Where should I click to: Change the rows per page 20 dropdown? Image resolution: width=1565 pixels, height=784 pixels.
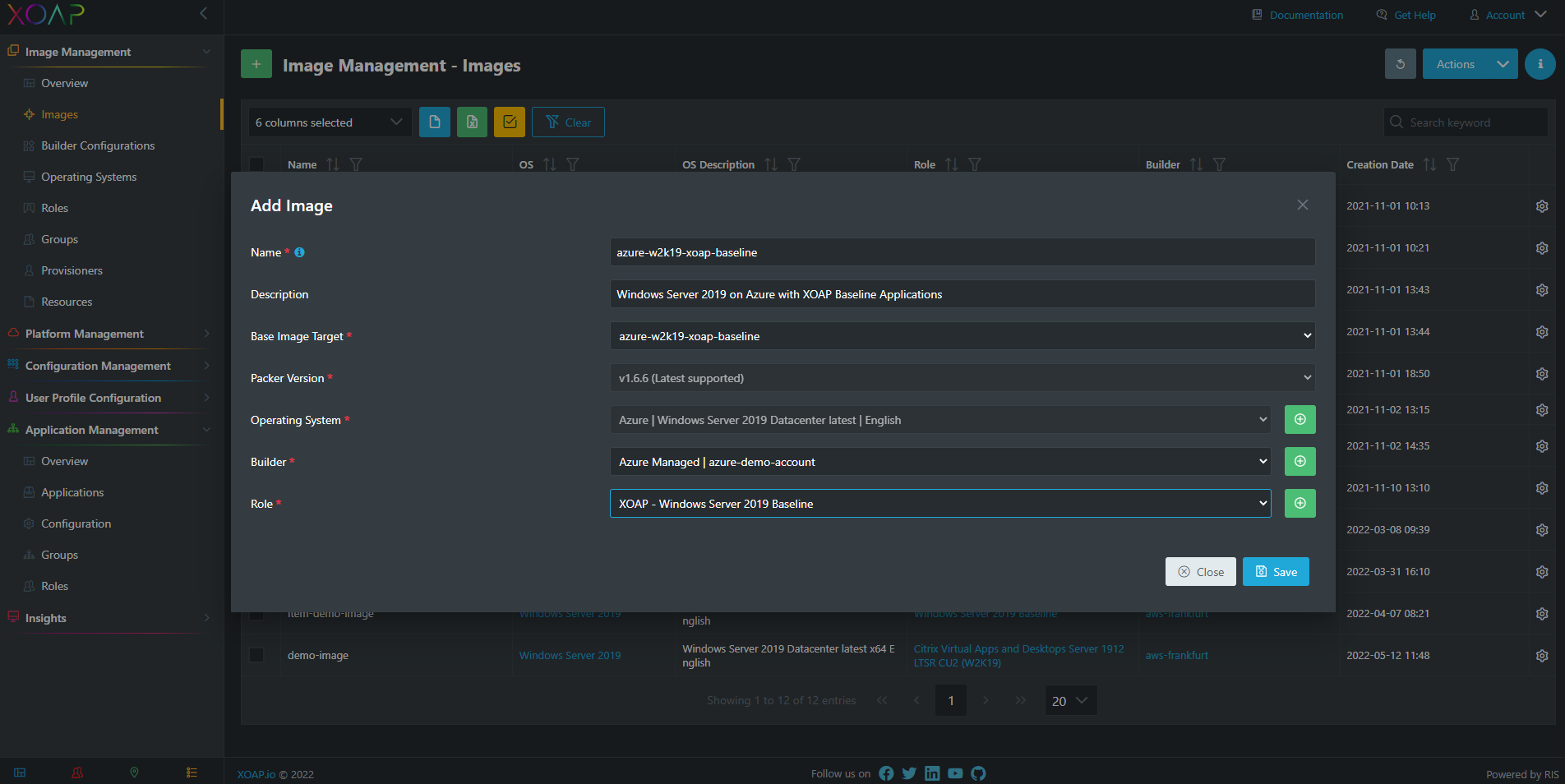1070,700
